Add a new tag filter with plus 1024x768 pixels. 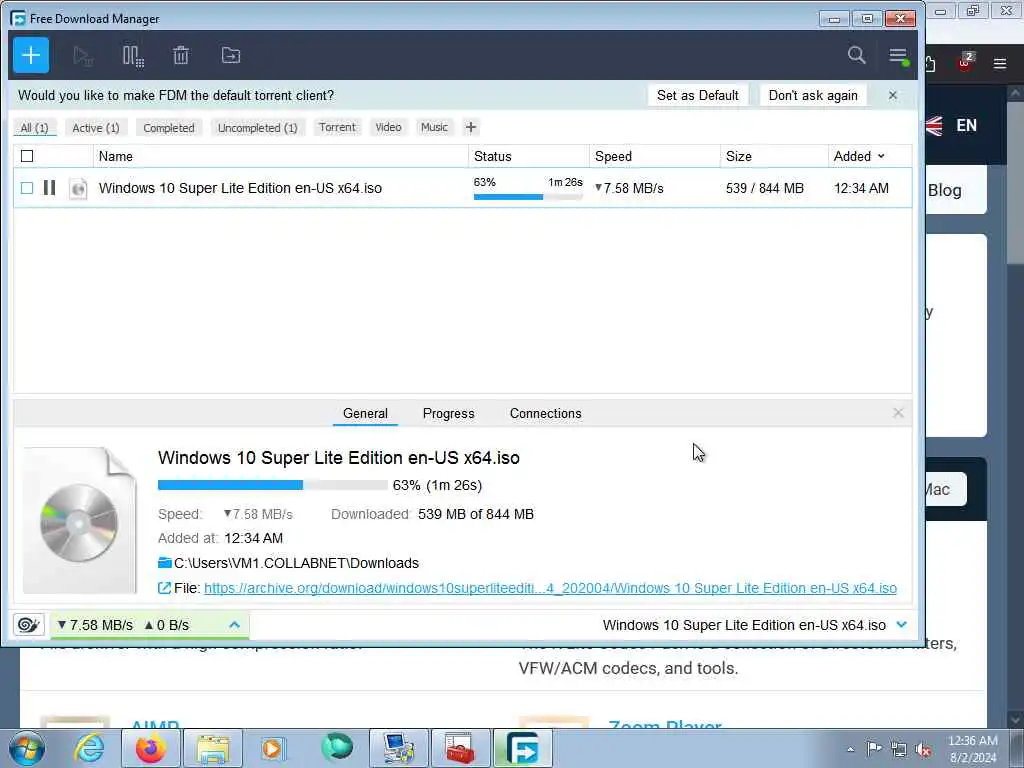(471, 127)
